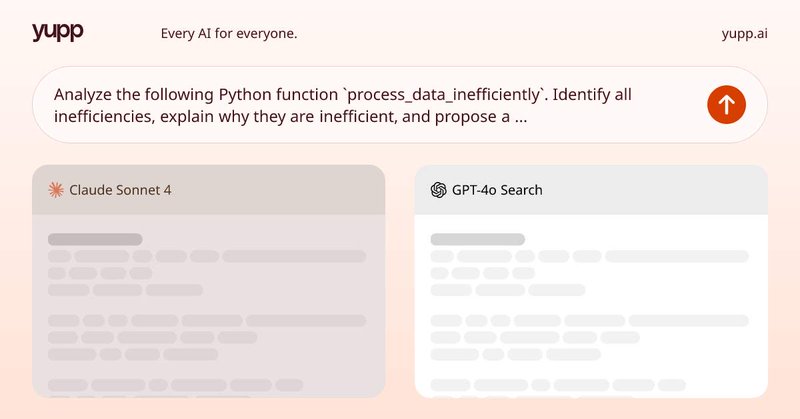This screenshot has width=800, height=419.
Task: Select the GPT-4o Search card header
Action: click(x=591, y=189)
